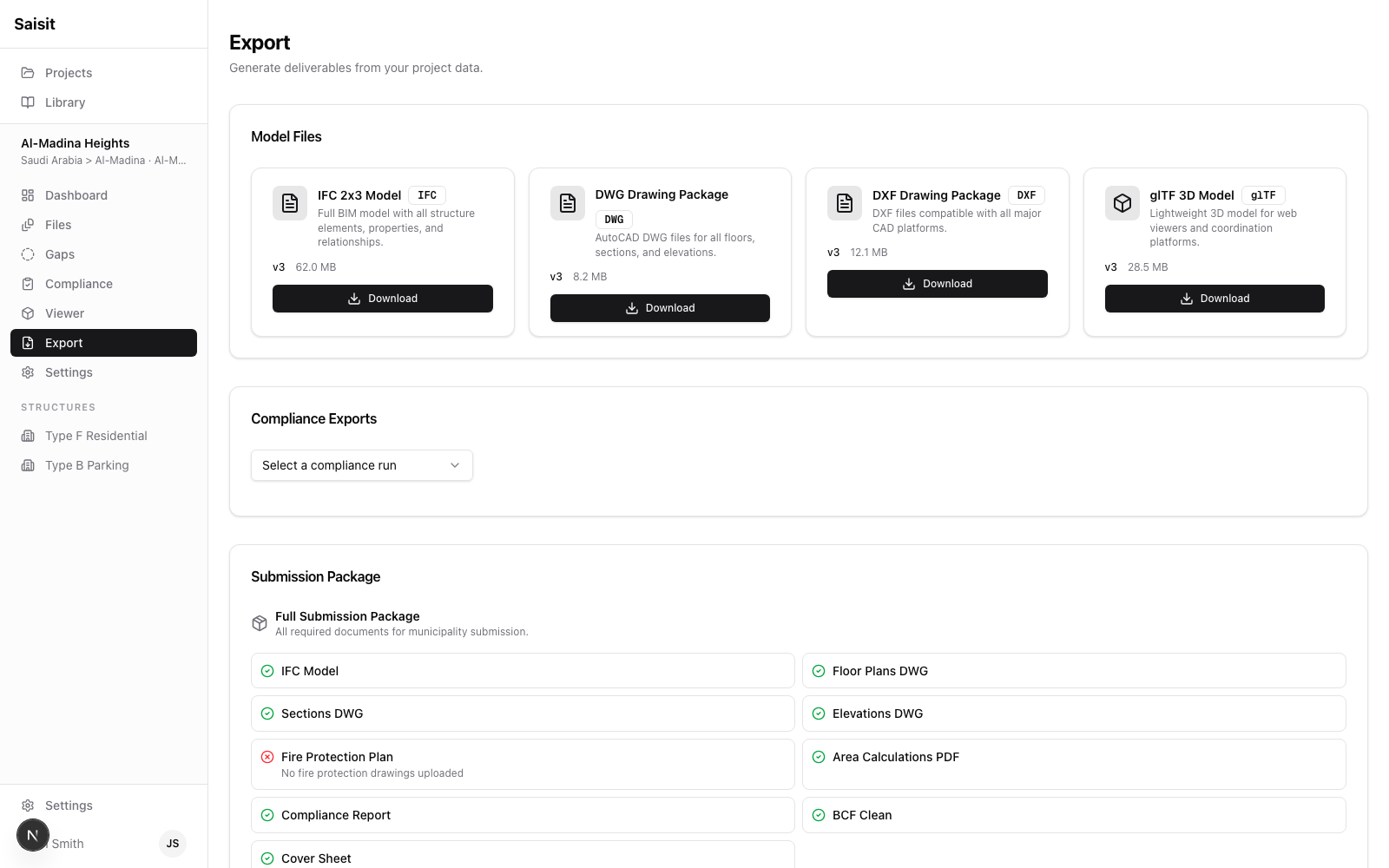Click the Sections DWG row
Image resolution: width=1389 pixels, height=868 pixels.
click(523, 713)
